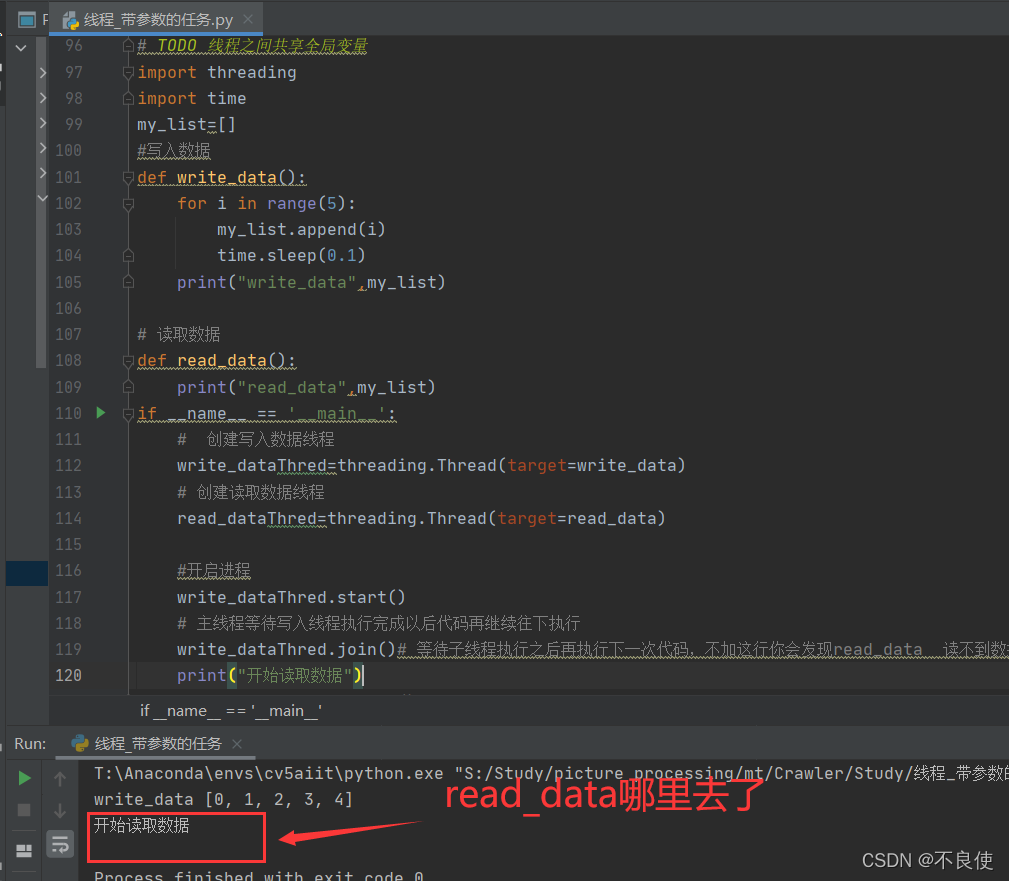Click the Stop process square in the Run panel
1009x881 pixels.
click(x=24, y=810)
